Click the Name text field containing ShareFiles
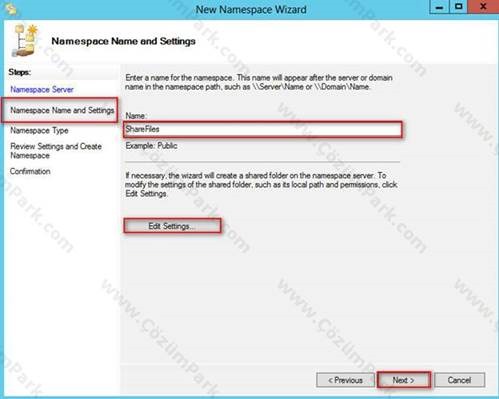 (x=263, y=129)
